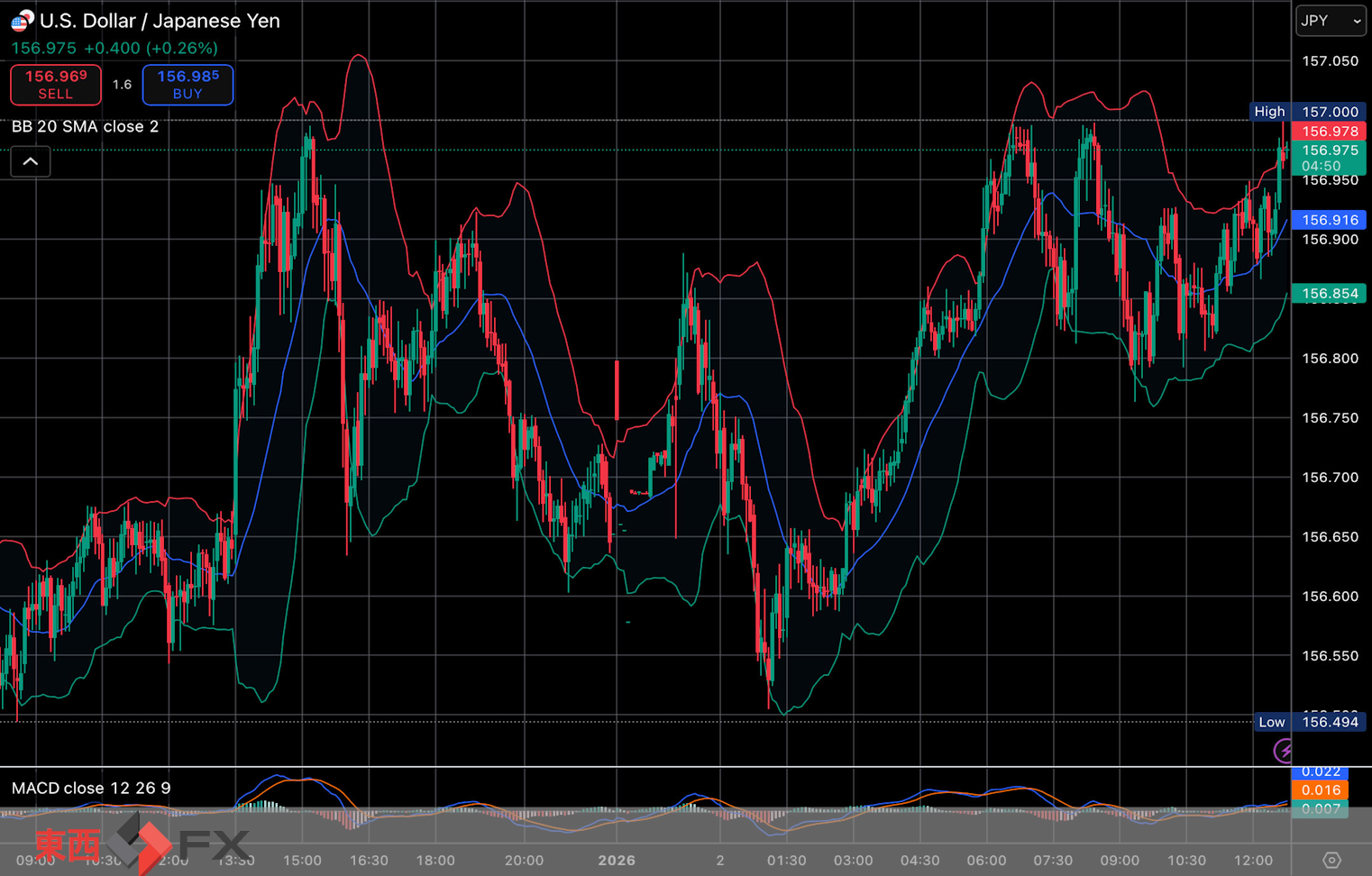The height and width of the screenshot is (876, 1372).
Task: Select the MACD close 12 26 9 legend
Action: point(91,788)
